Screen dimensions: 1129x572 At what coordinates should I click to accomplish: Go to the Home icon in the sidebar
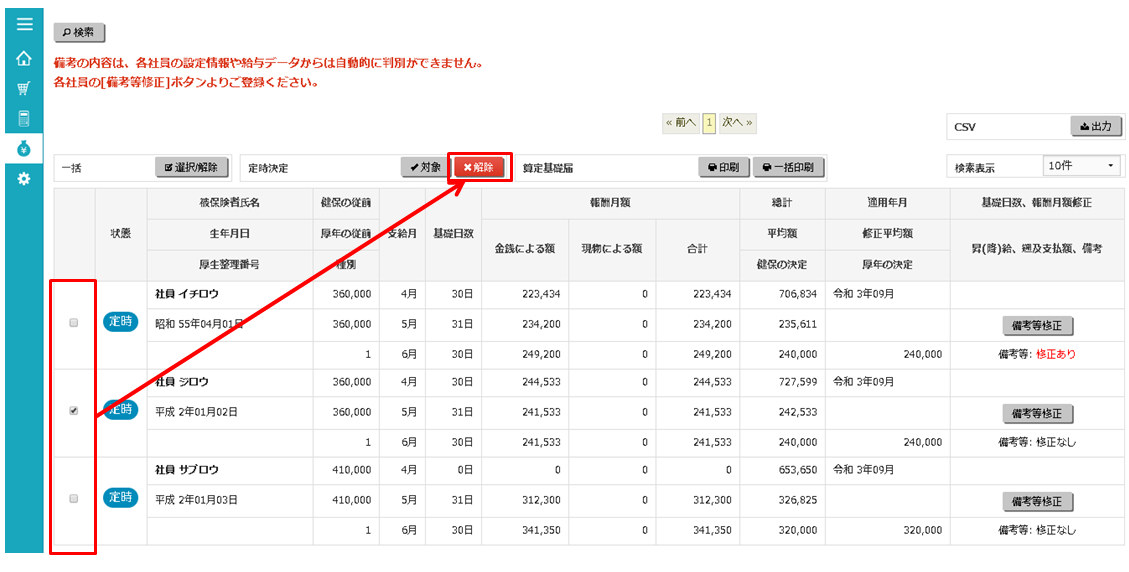click(x=24, y=58)
